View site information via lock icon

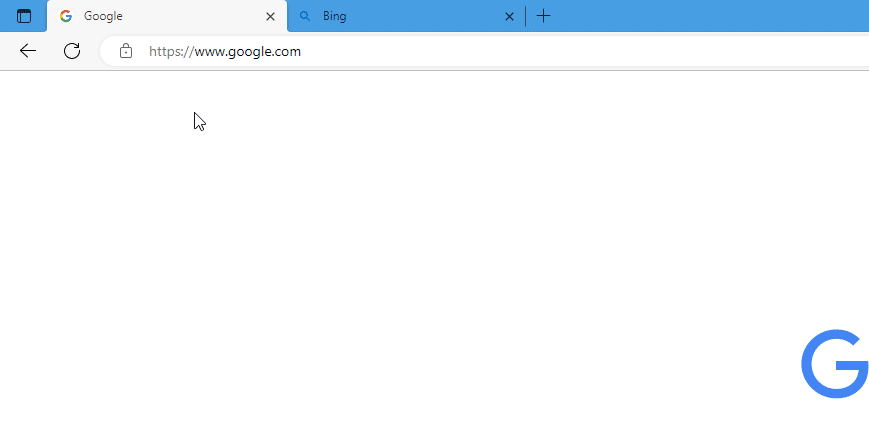tap(126, 51)
